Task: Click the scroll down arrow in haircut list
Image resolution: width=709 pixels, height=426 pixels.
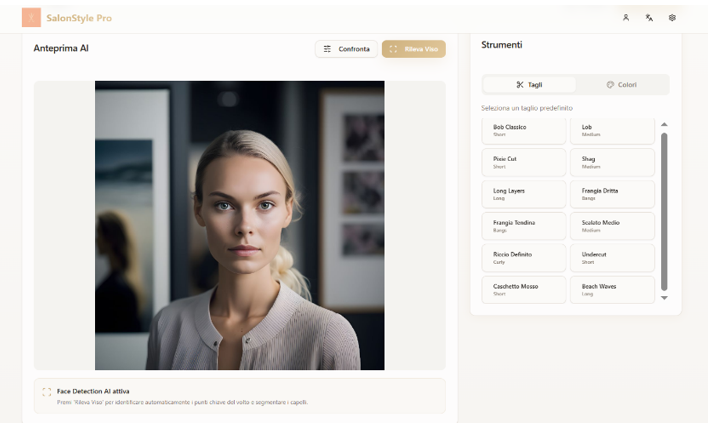Action: tap(664, 298)
